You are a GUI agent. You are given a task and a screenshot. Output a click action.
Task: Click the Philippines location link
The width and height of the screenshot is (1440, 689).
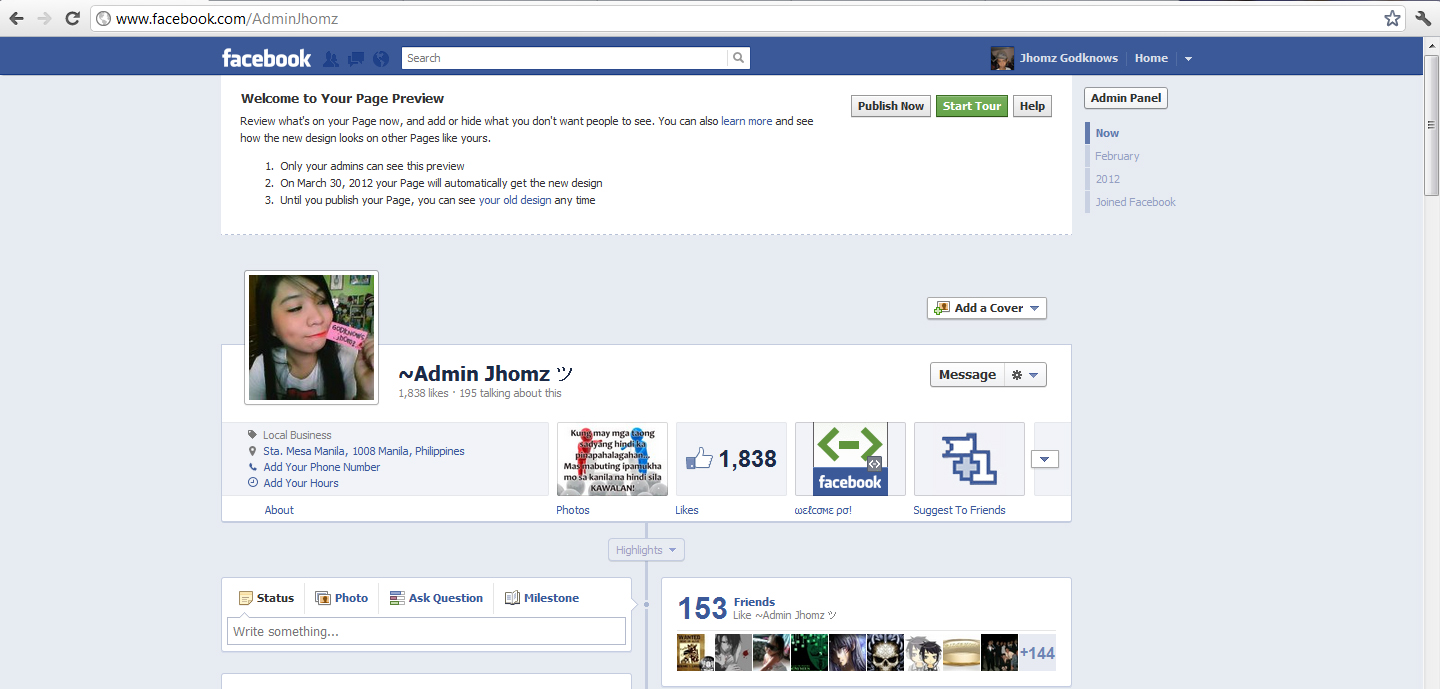tap(440, 451)
